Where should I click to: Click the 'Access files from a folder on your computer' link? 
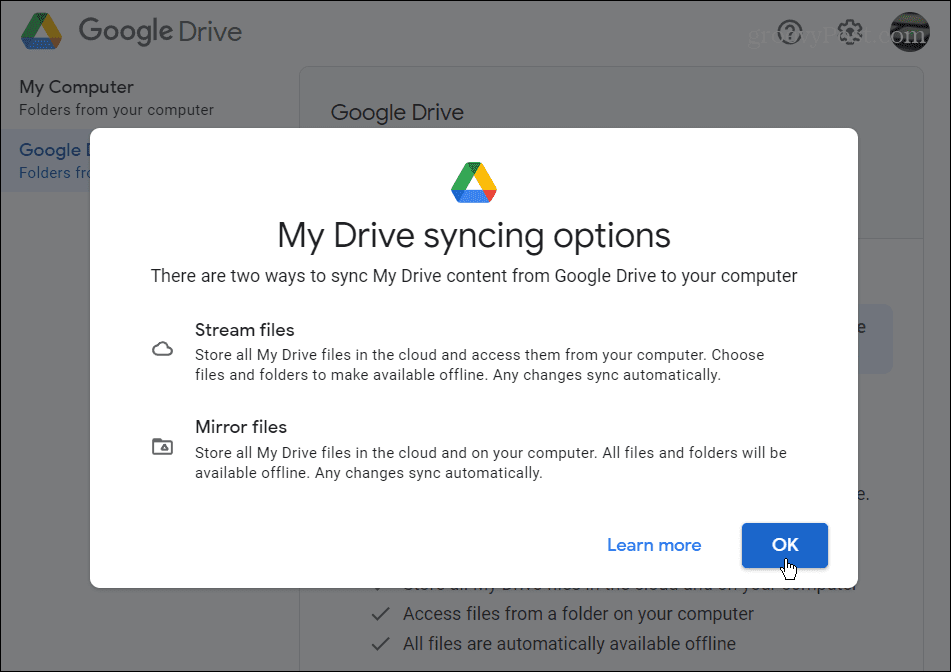coord(577,615)
